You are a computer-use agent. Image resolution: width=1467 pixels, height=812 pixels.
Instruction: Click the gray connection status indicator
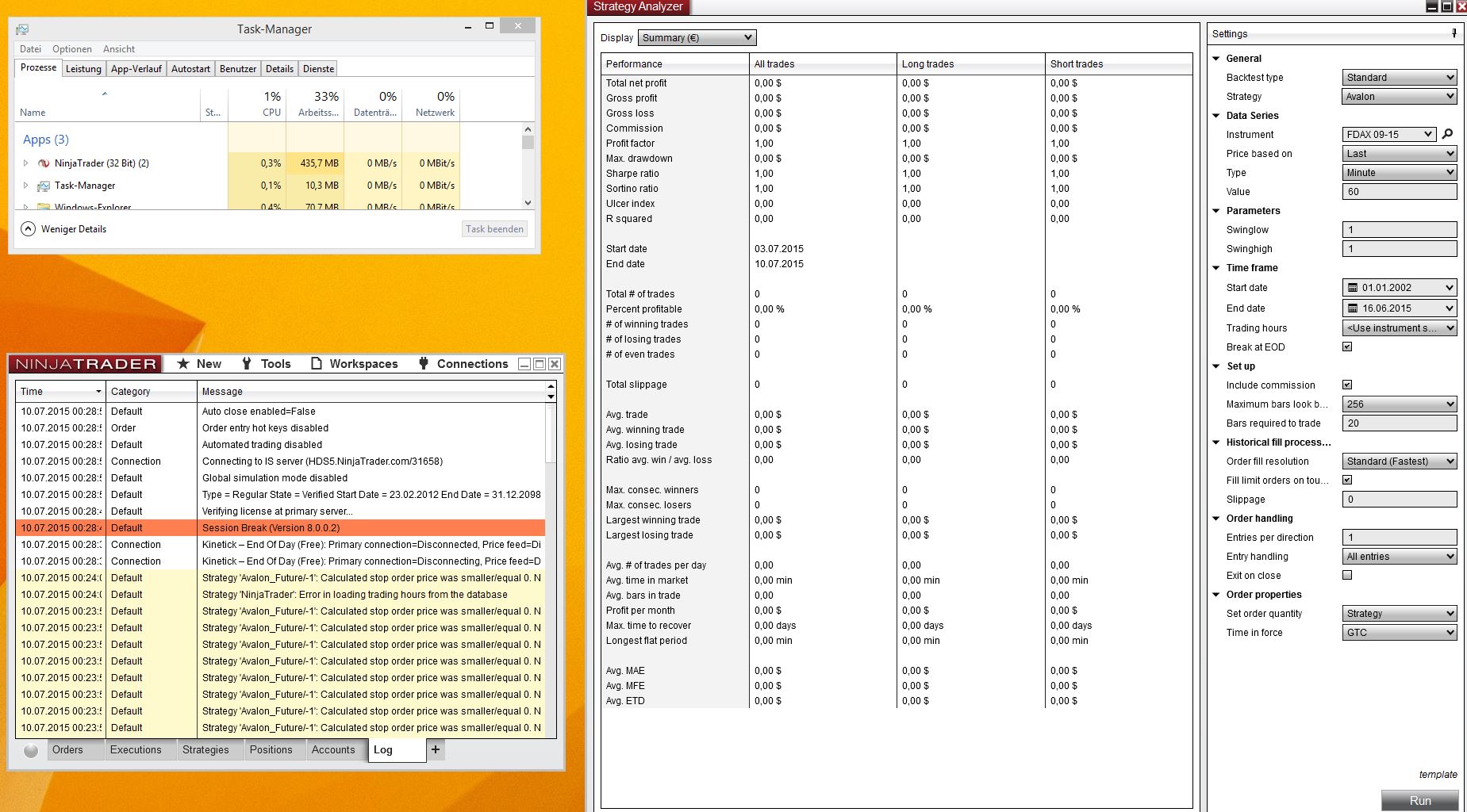click(x=31, y=750)
